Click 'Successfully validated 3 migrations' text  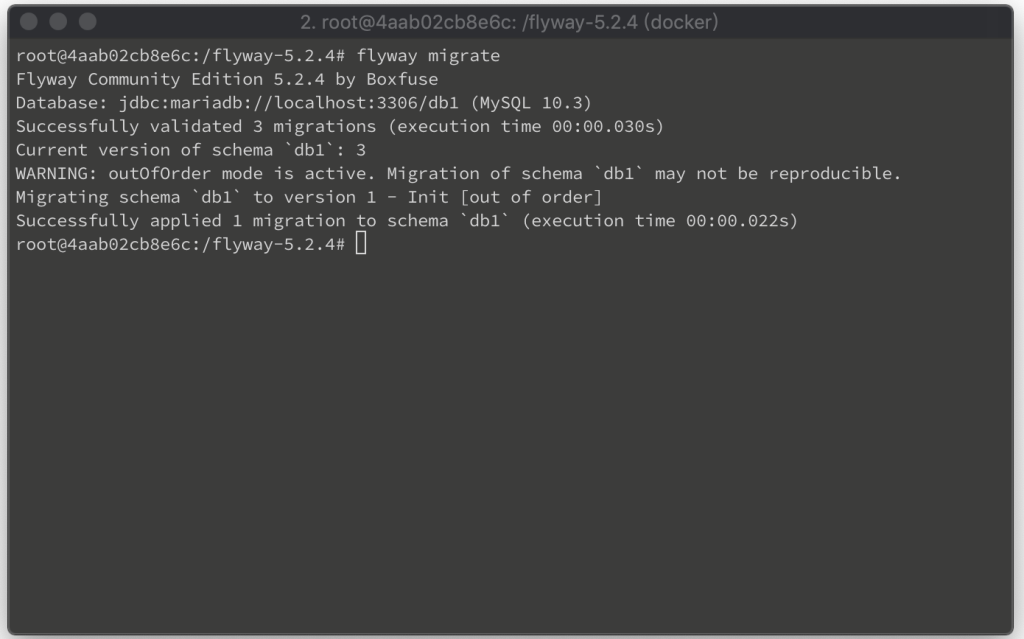(x=196, y=126)
